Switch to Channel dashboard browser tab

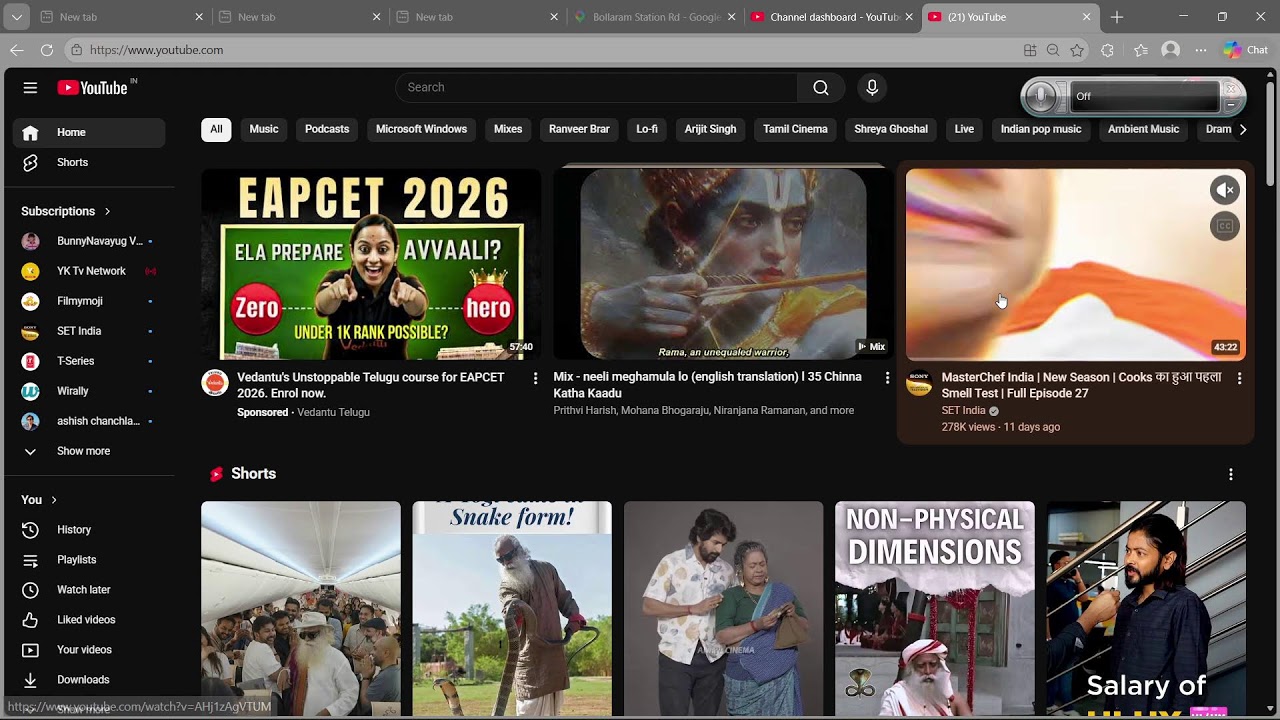832,17
